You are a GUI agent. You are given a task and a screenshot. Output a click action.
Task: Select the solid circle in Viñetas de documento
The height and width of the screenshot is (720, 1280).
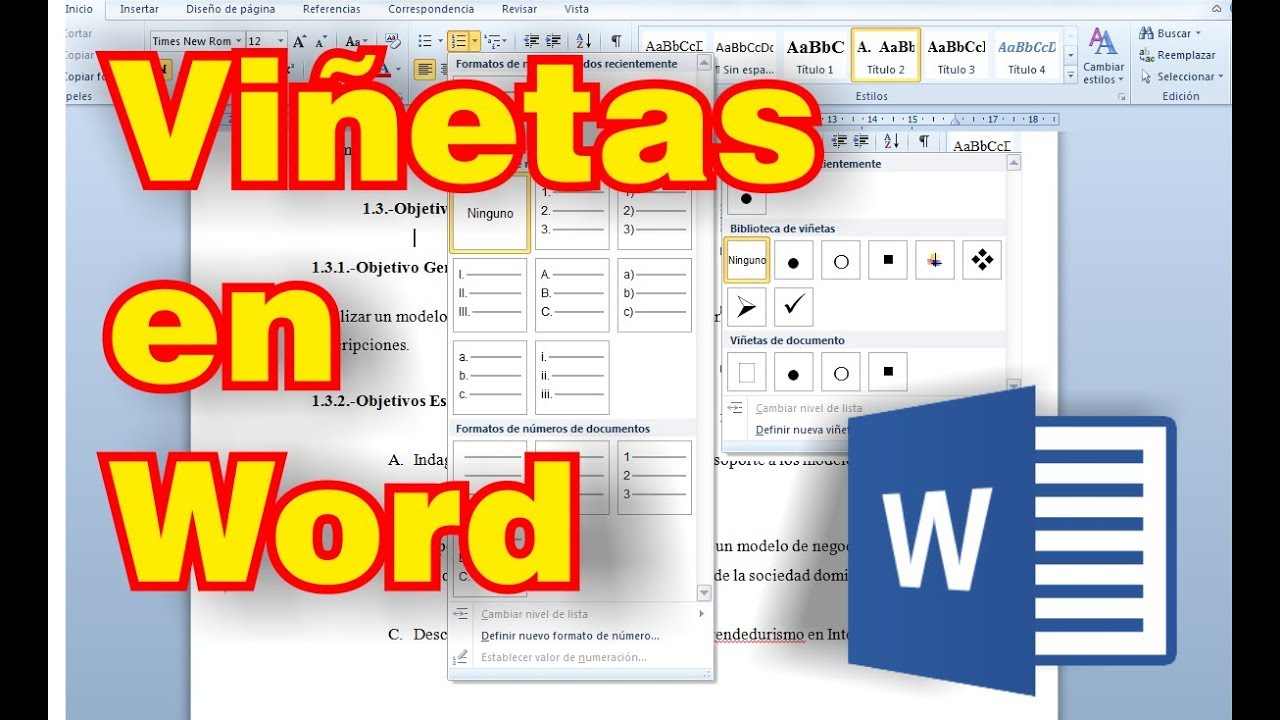[794, 372]
